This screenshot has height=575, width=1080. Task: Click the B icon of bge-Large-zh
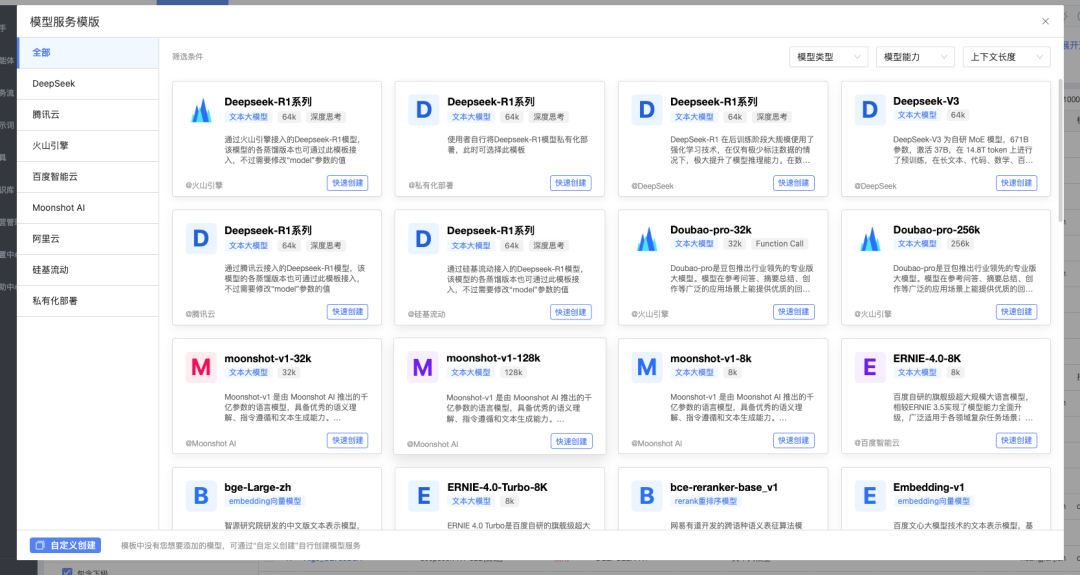coord(200,496)
